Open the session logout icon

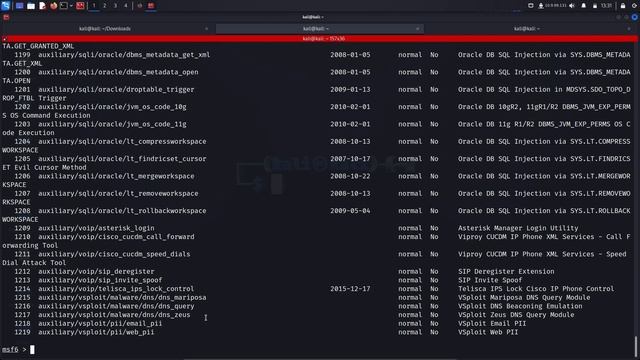point(635,6)
